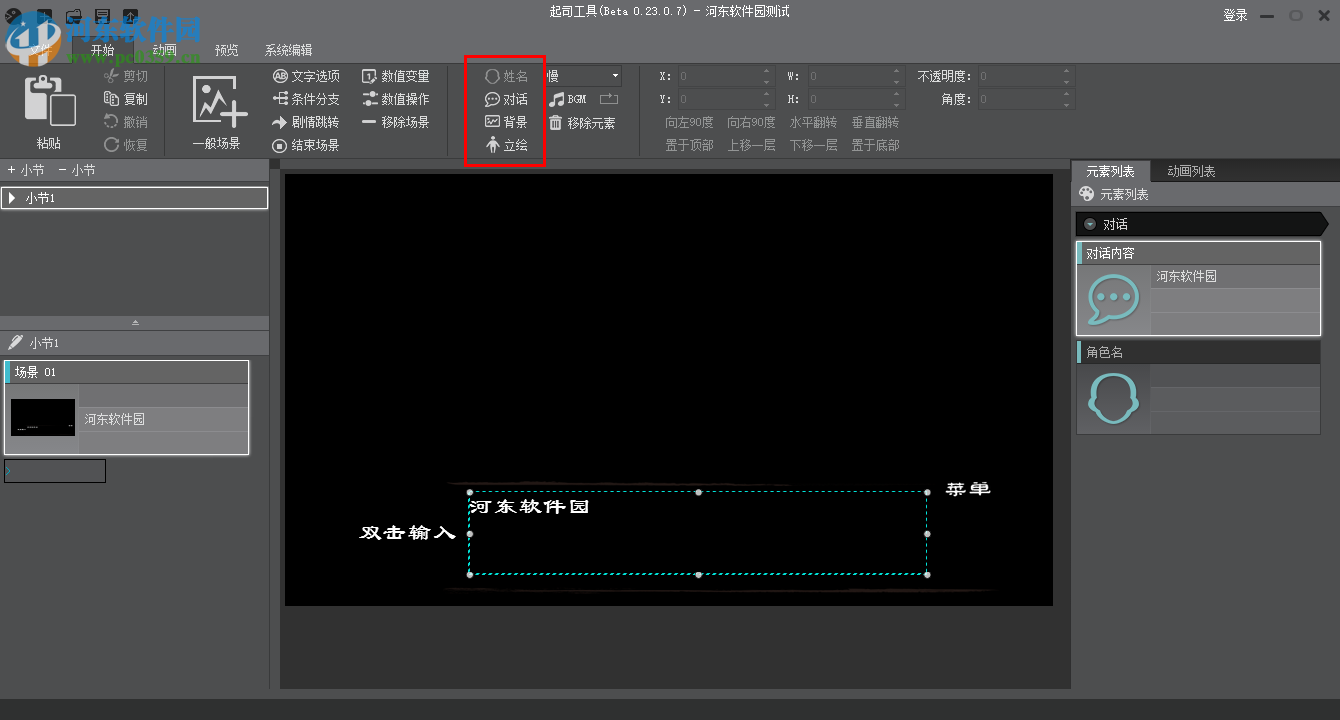Click the loop icon beside BGM
The image size is (1340, 720).
tap(609, 99)
